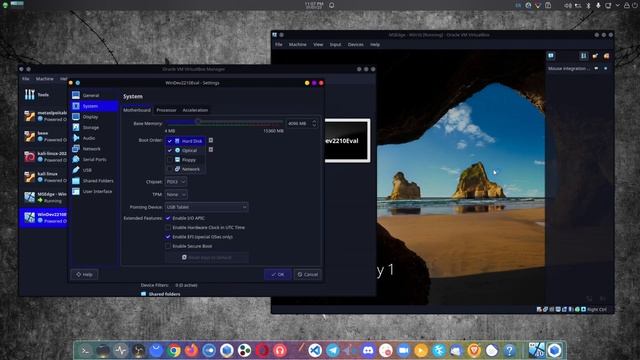Viewport: 640px width, 360px height.
Task: Adjust the Base Memory slider
Action: pyautogui.click(x=198, y=122)
